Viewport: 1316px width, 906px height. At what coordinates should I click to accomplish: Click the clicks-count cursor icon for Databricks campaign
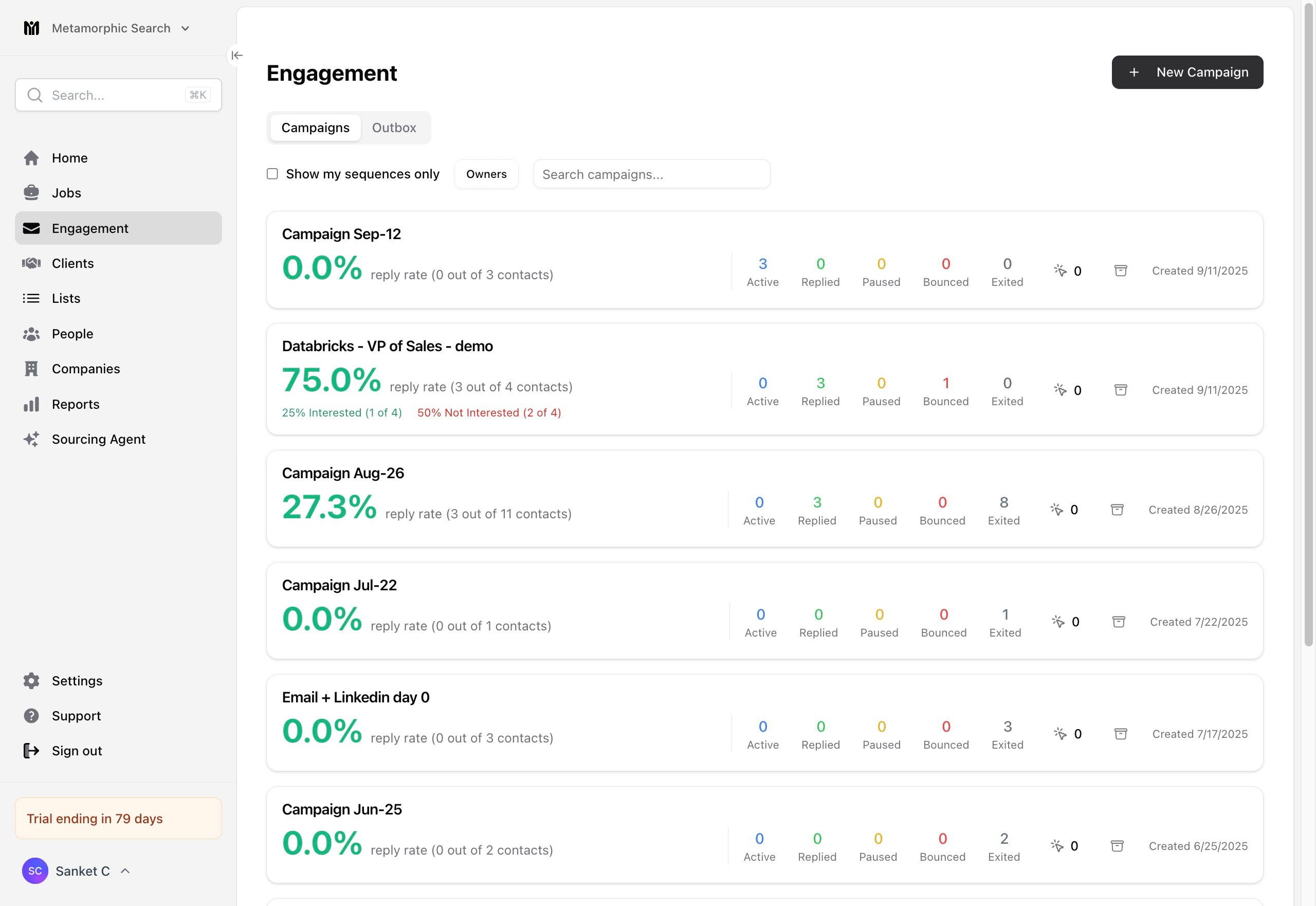(1060, 390)
